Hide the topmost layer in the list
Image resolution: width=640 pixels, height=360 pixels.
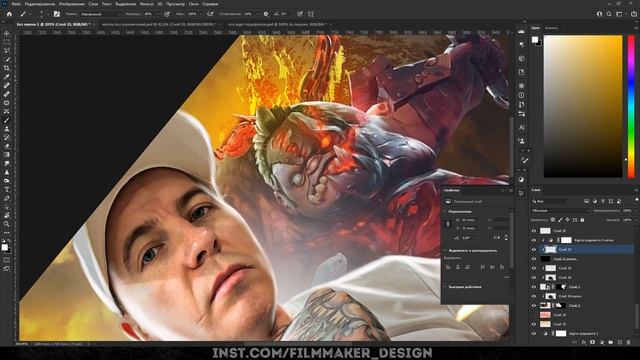point(533,231)
